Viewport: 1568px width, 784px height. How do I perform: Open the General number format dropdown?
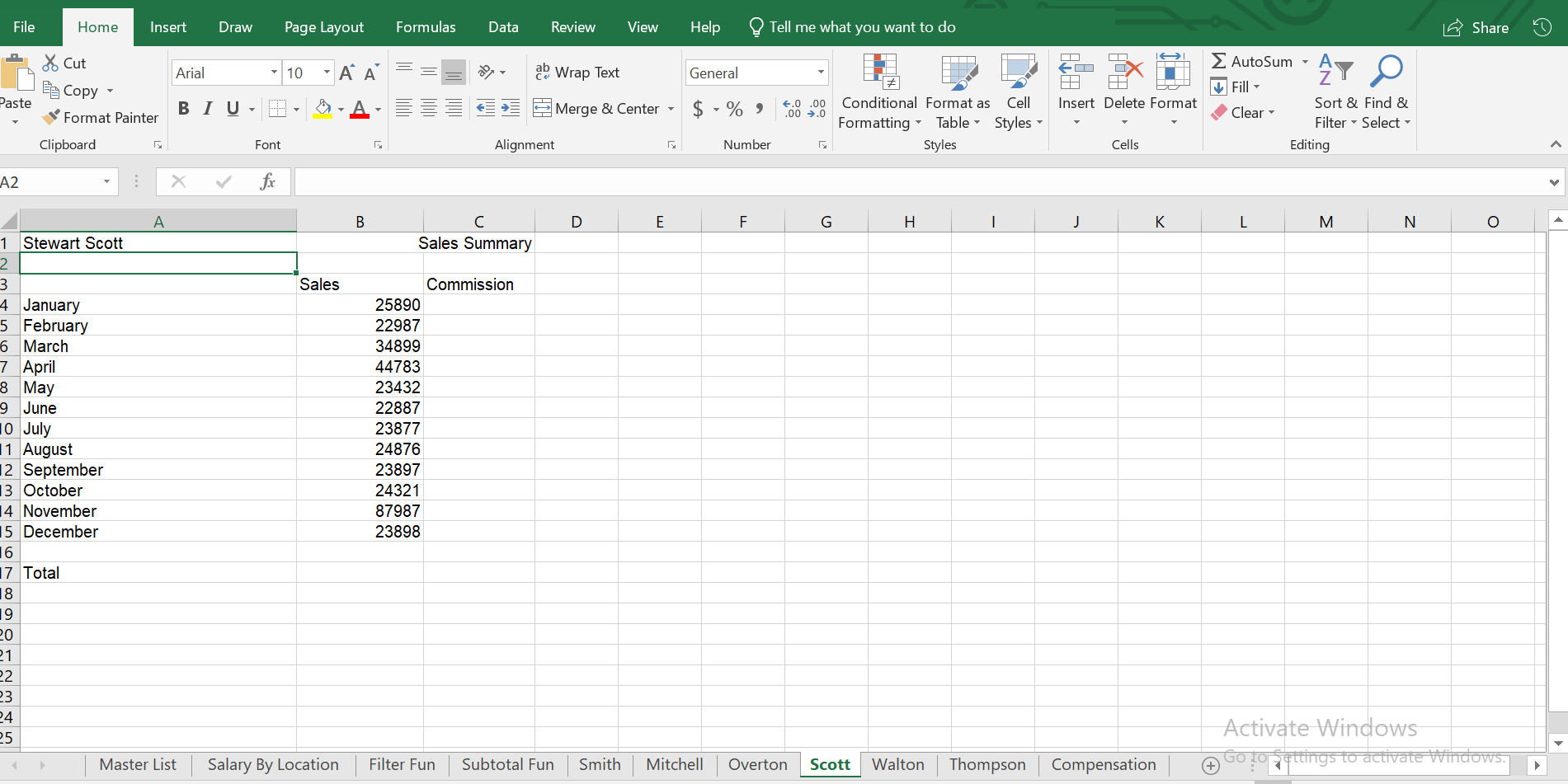820,73
